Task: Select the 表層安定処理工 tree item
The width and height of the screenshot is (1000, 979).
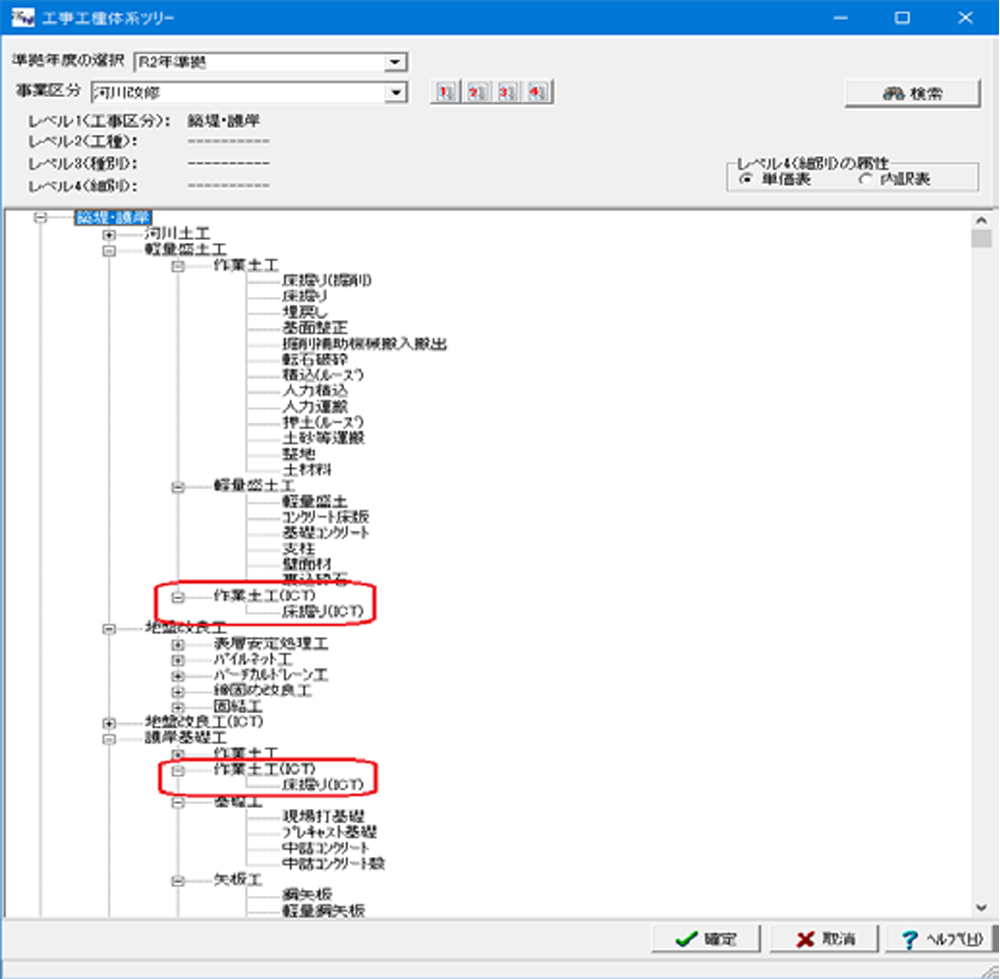Action: 271,644
